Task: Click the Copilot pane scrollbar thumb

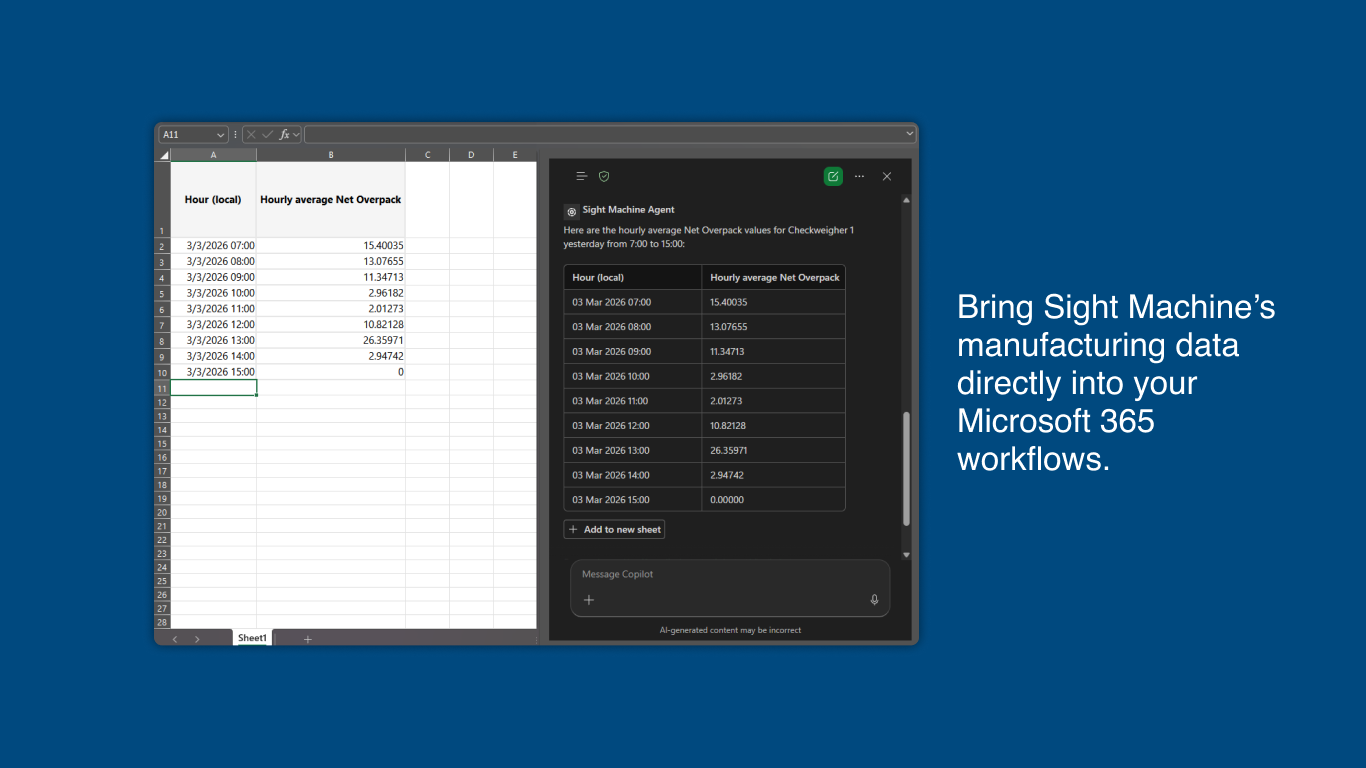Action: coord(907,468)
